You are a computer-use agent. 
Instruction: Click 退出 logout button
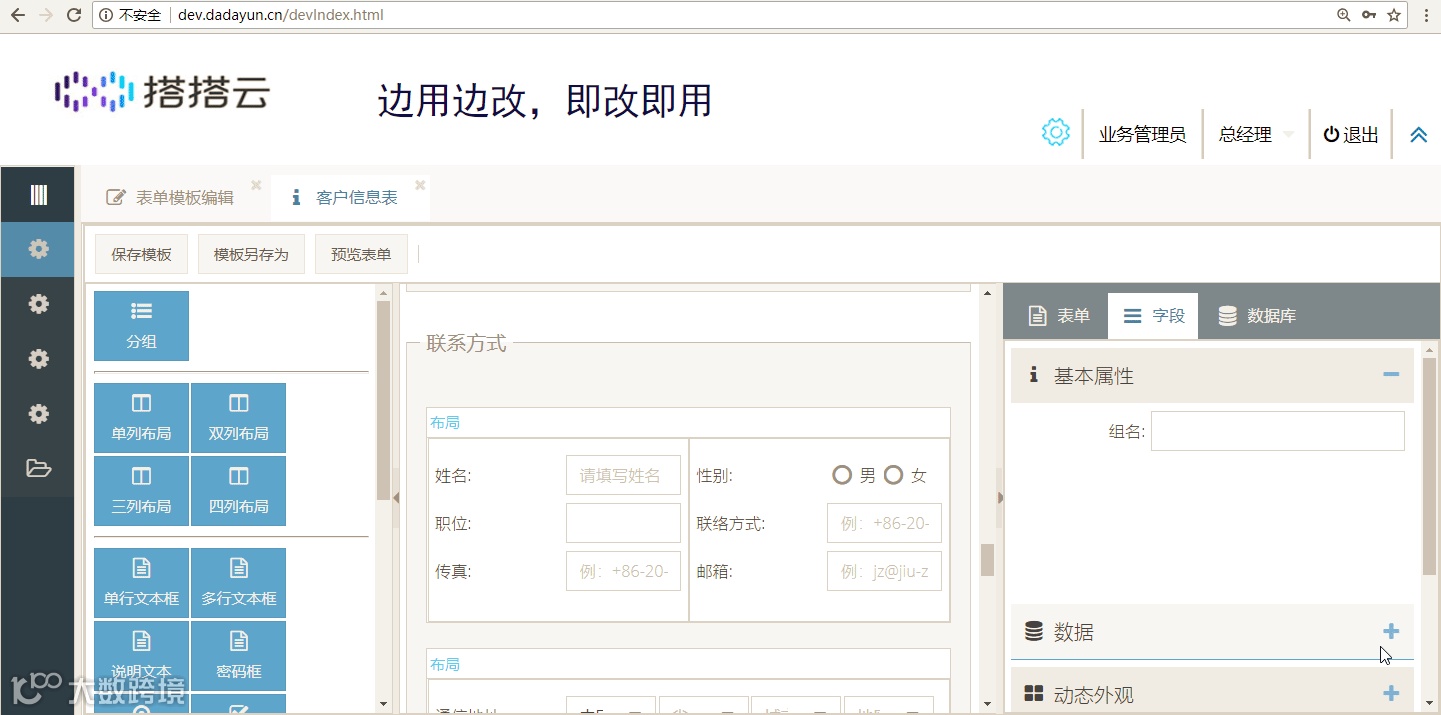pos(1351,135)
